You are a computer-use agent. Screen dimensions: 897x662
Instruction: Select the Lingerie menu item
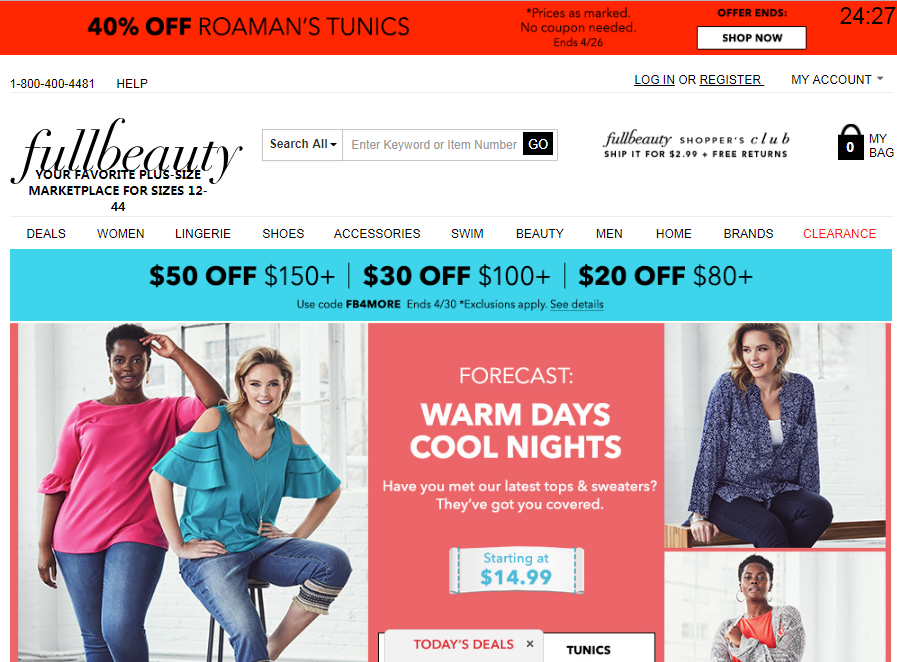point(203,233)
